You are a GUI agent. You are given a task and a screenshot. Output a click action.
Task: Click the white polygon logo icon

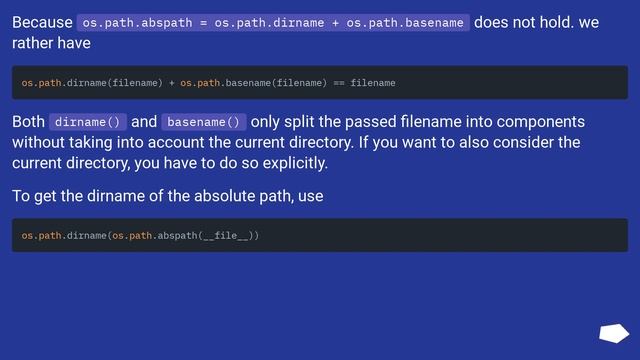[614, 333]
